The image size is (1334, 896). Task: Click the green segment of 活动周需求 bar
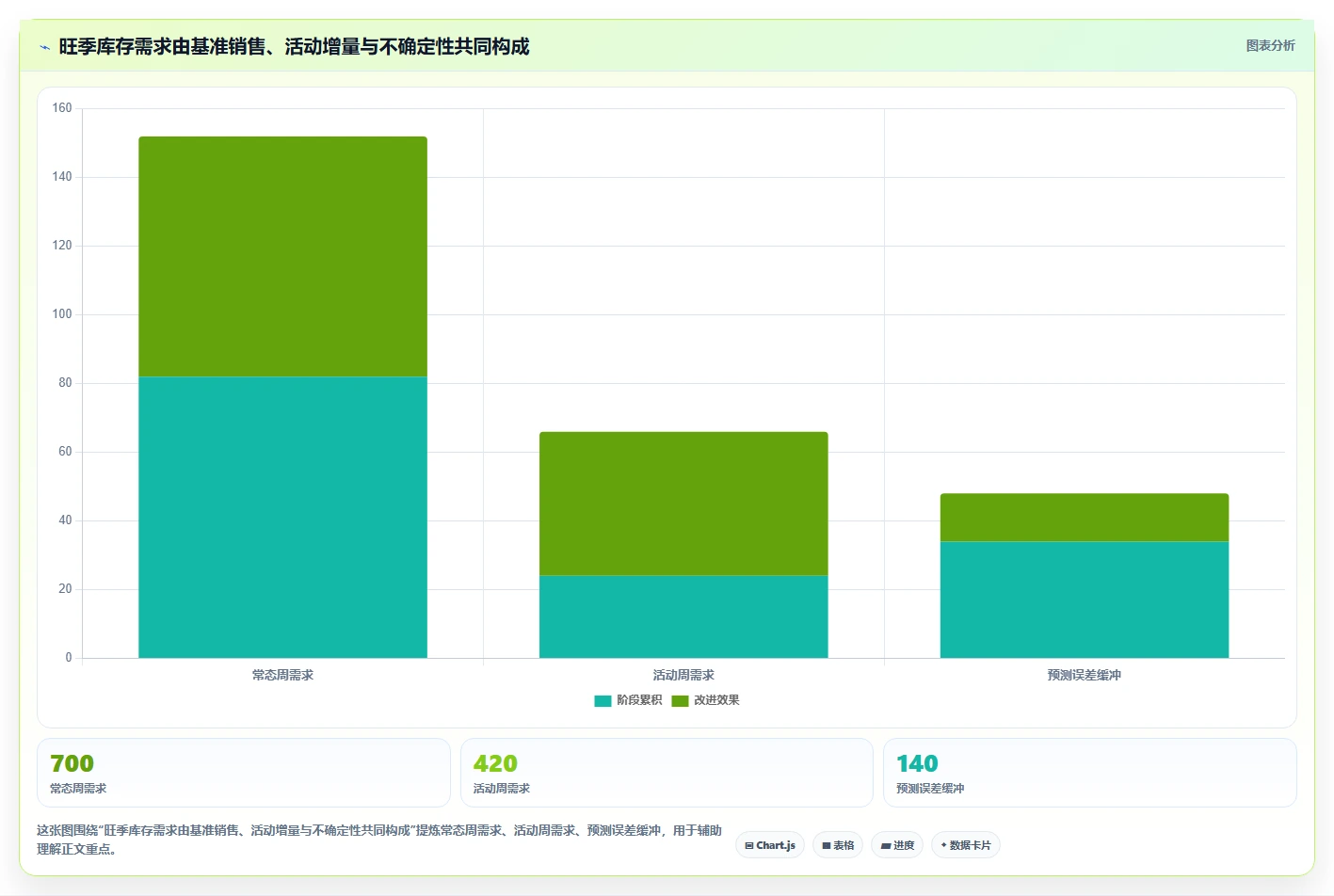683,504
